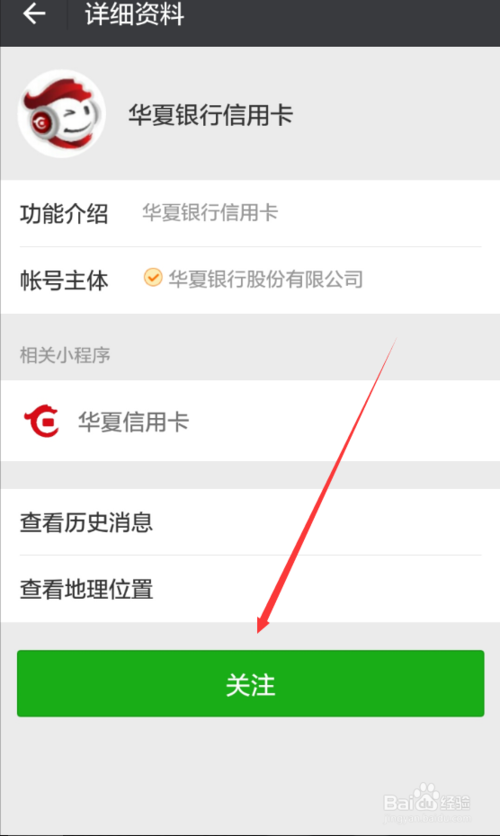Open 查看地理位置 entry
The image size is (500, 836).
250,589
